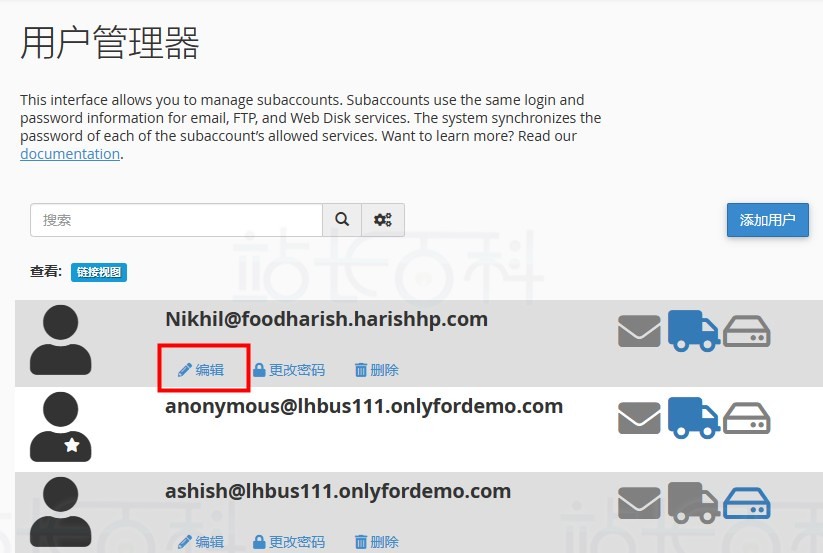Image resolution: width=823 pixels, height=553 pixels.
Task: Click ashish's gray email envelope icon
Action: point(639,503)
